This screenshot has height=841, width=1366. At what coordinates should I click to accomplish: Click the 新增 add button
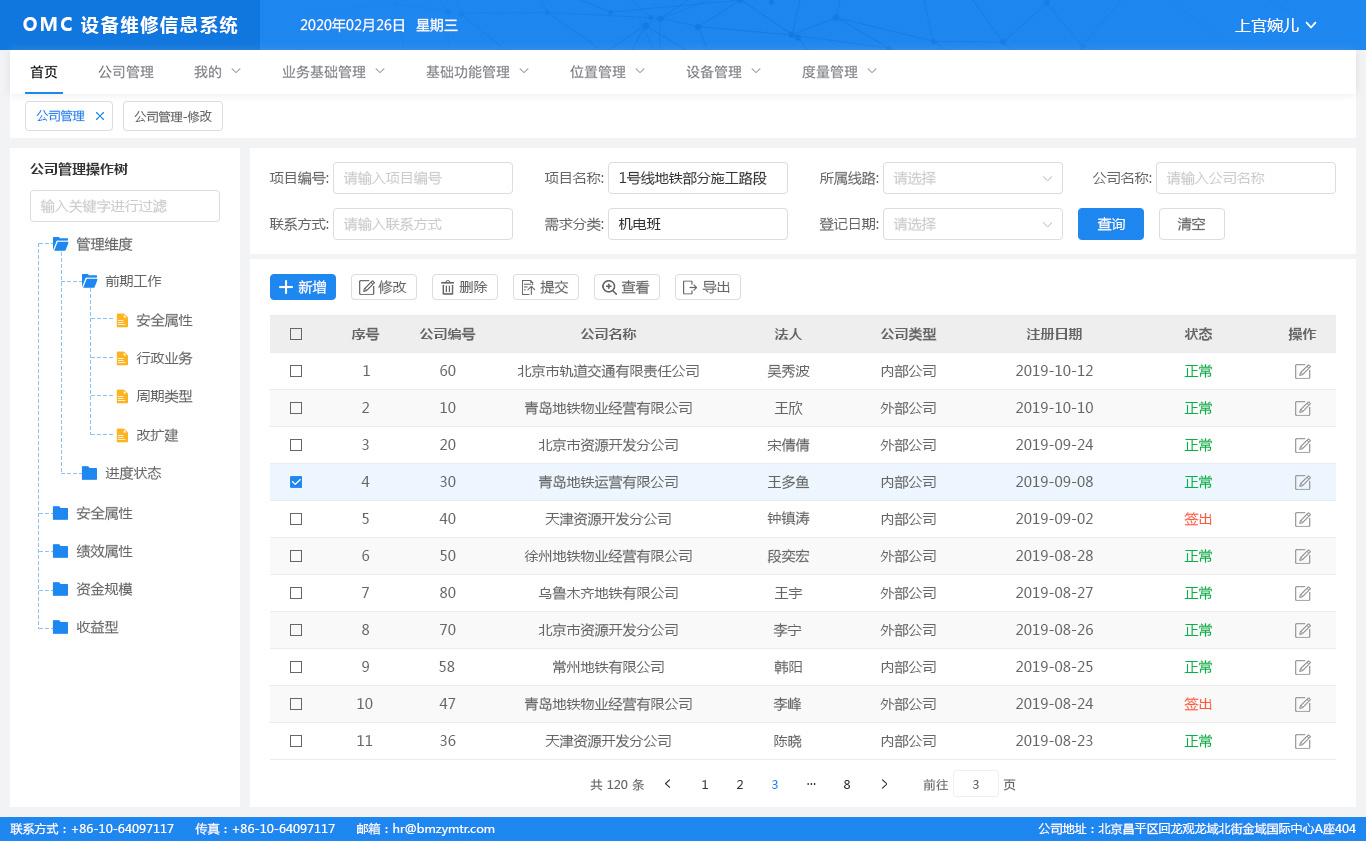[x=303, y=287]
